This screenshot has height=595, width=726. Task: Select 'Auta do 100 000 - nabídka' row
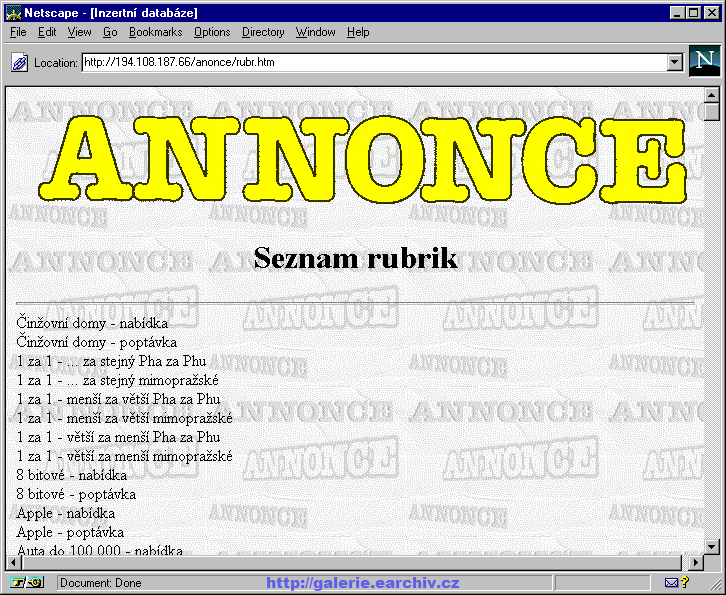100,550
